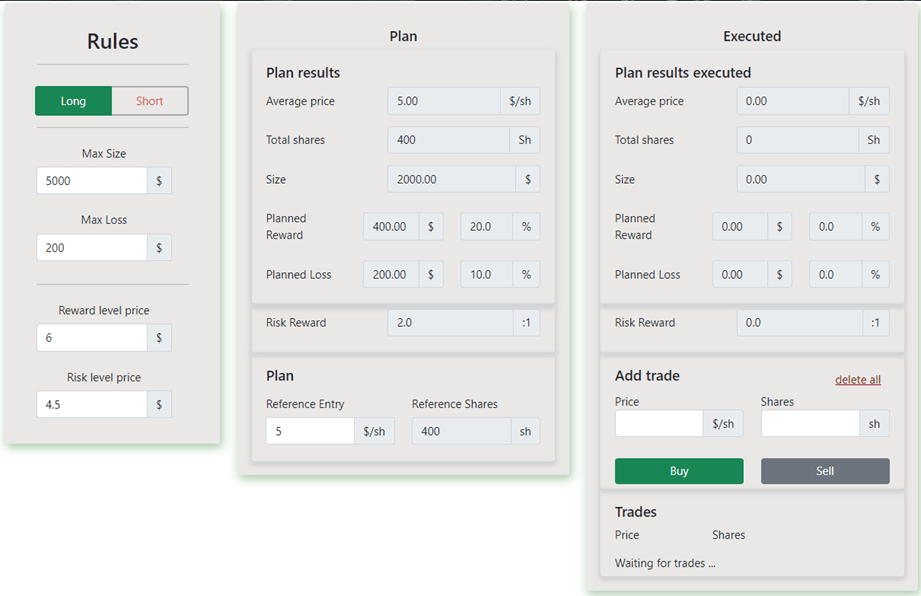Click the Add trade Shares input
Image resolution: width=921 pixels, height=596 pixels.
pyautogui.click(x=810, y=424)
